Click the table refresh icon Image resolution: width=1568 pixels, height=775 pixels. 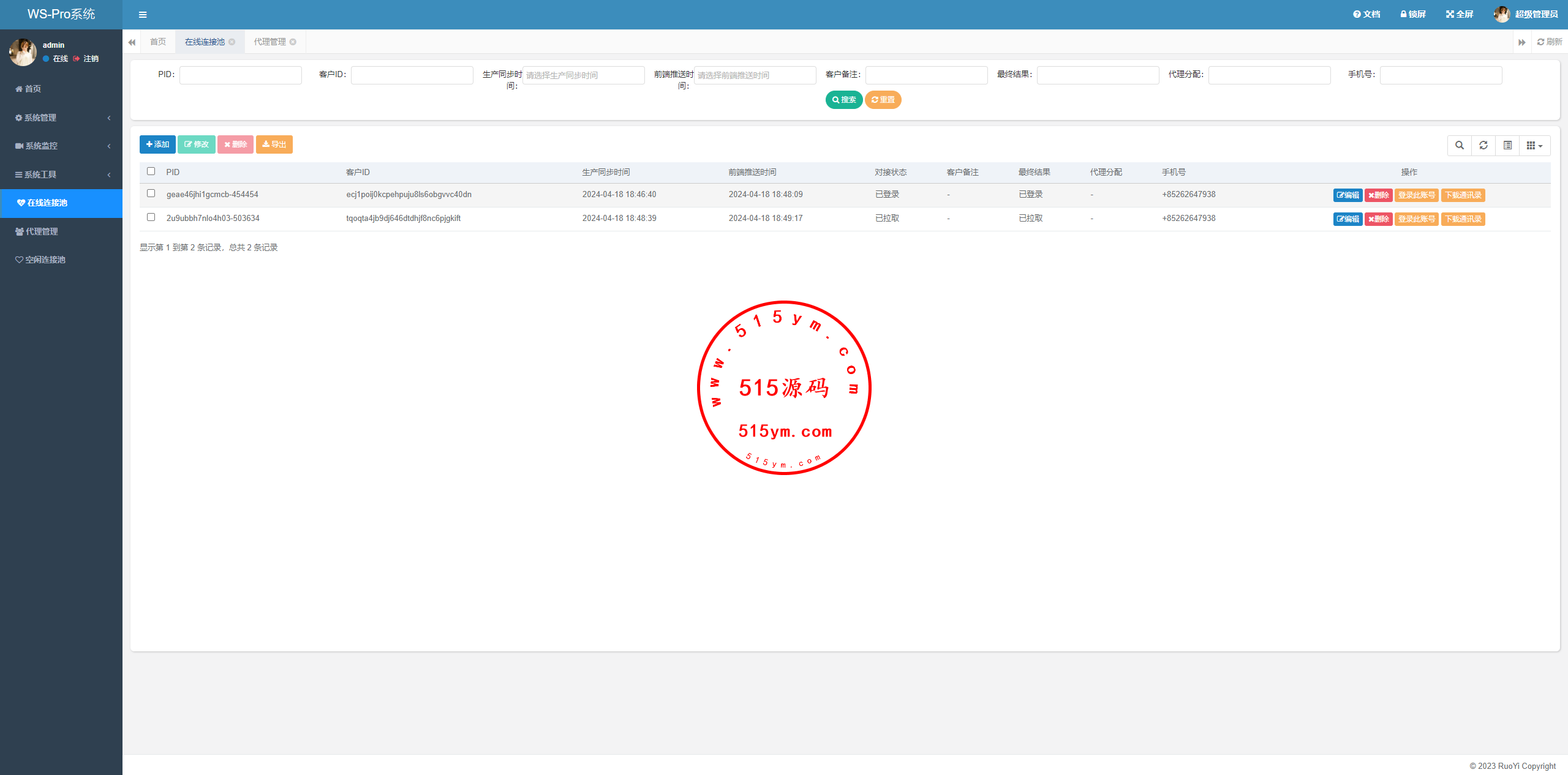[1483, 145]
